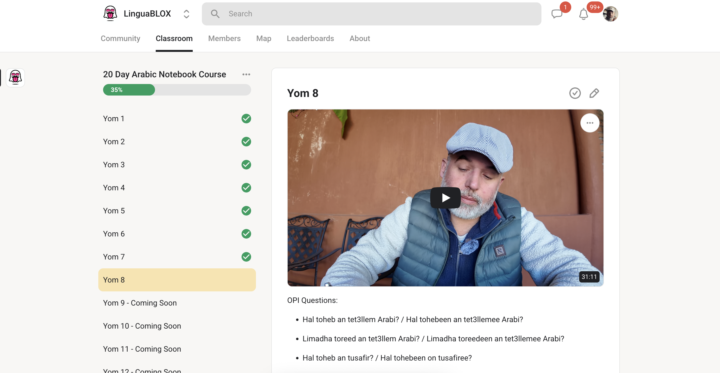Screen dimensions: 720x373
Task: Open Yom 9 - Coming Soon
Action: point(177,303)
